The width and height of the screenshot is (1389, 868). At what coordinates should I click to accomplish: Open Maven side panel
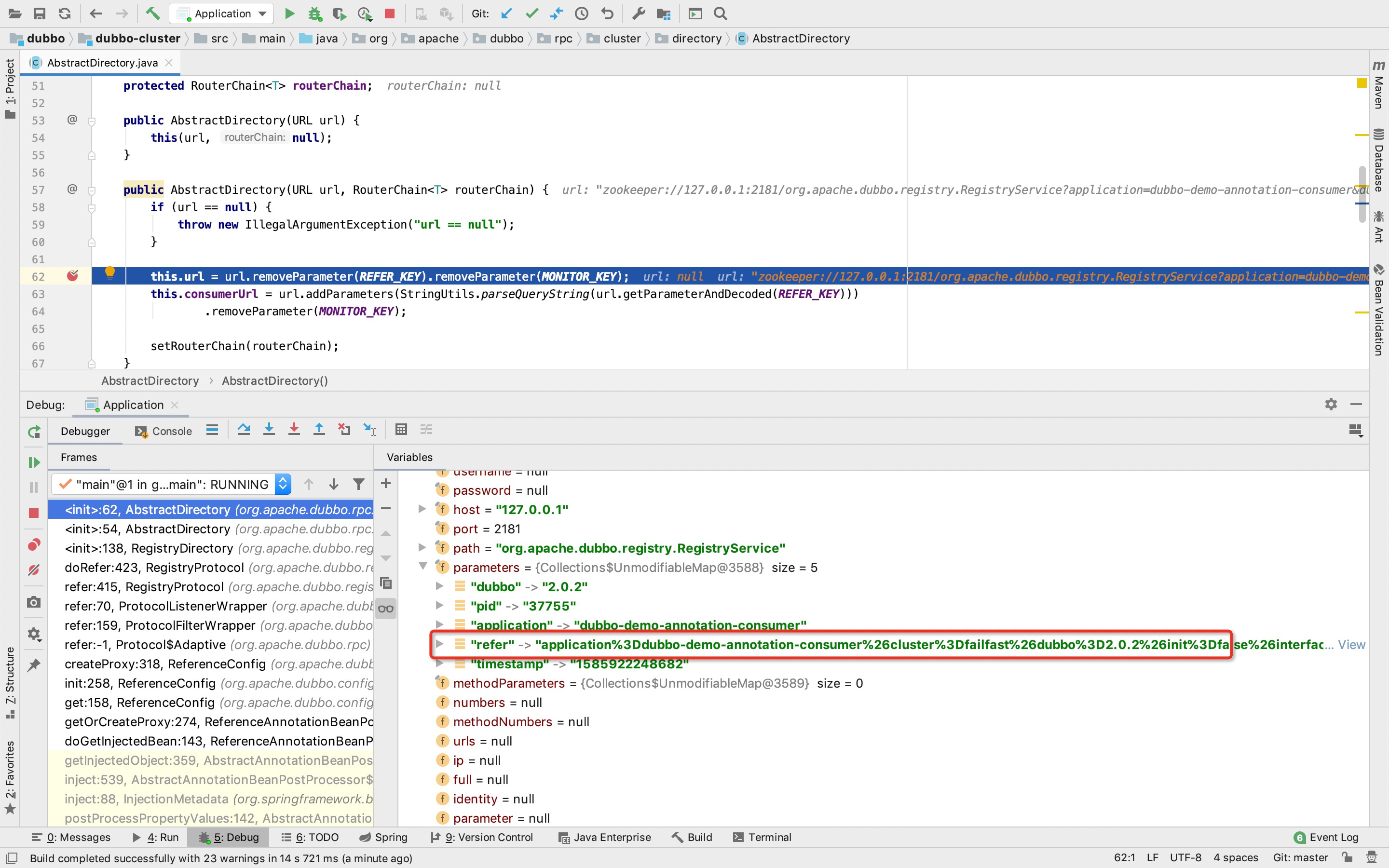pos(1379,84)
